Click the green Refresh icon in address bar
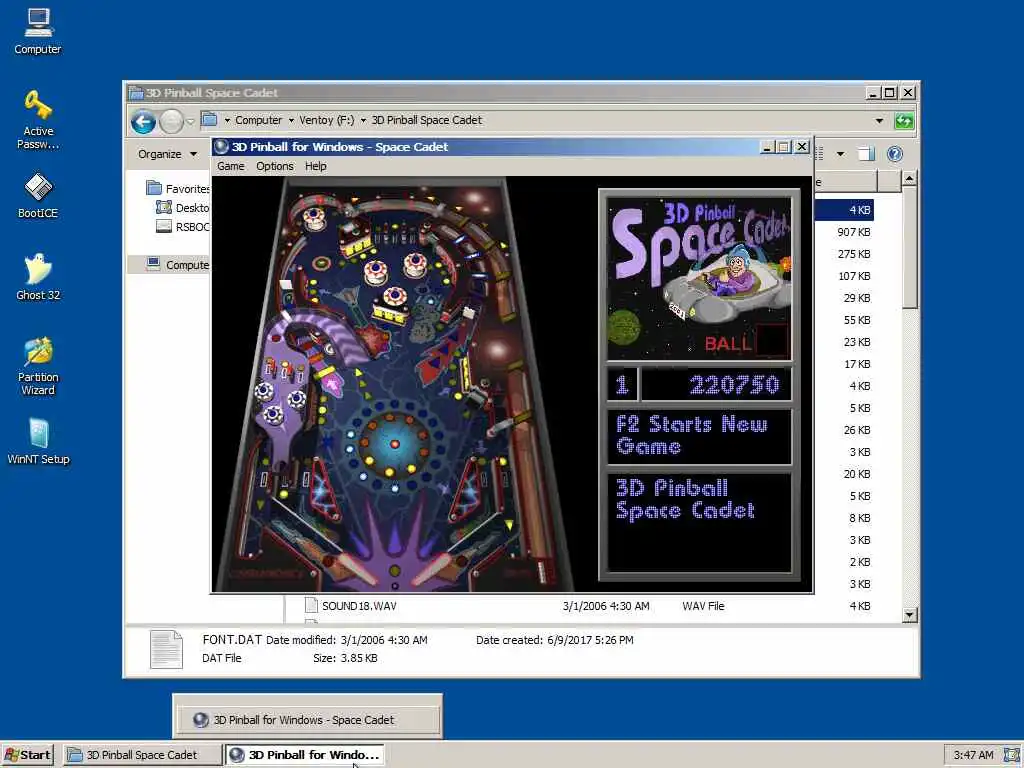 coord(904,121)
